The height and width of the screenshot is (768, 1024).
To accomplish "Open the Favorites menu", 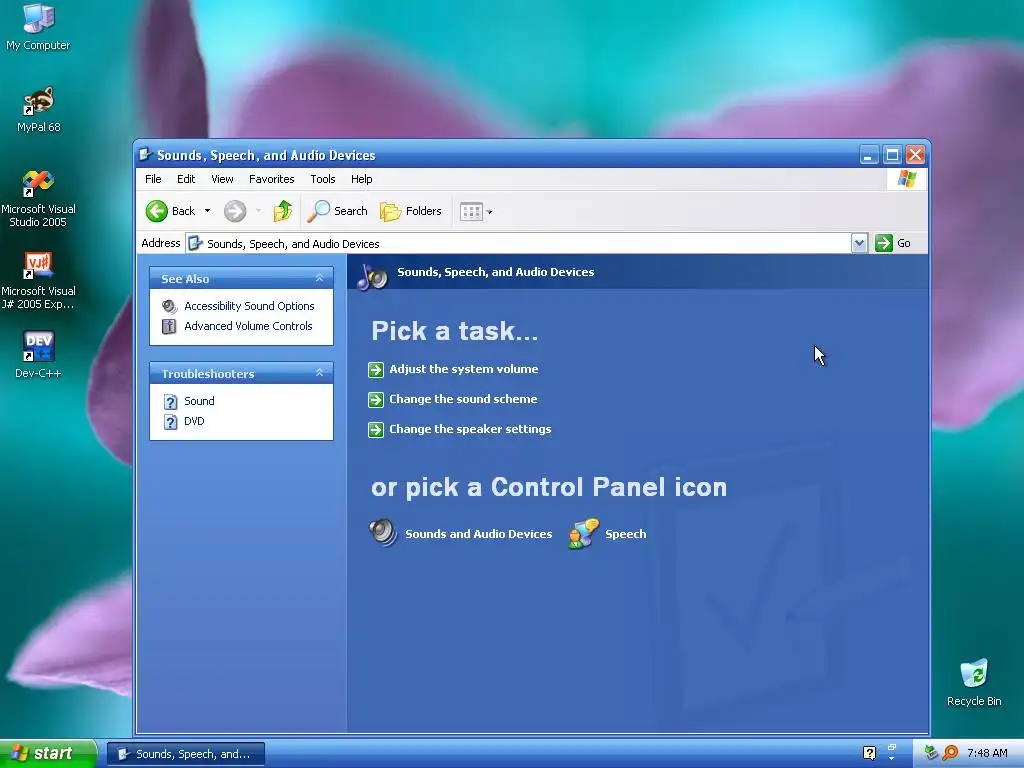I will tap(272, 179).
